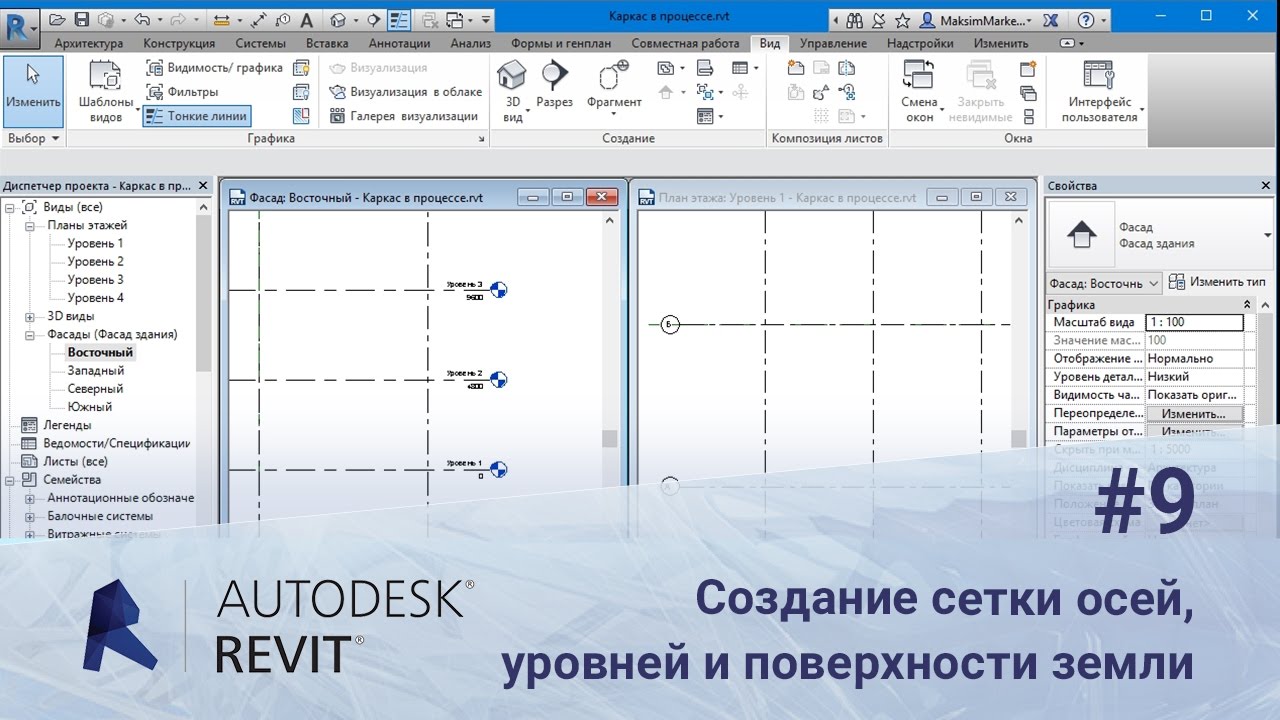Screen dimensions: 1280x720
Task: Open Интерфейс пользователя dropdown
Action: tap(1101, 90)
